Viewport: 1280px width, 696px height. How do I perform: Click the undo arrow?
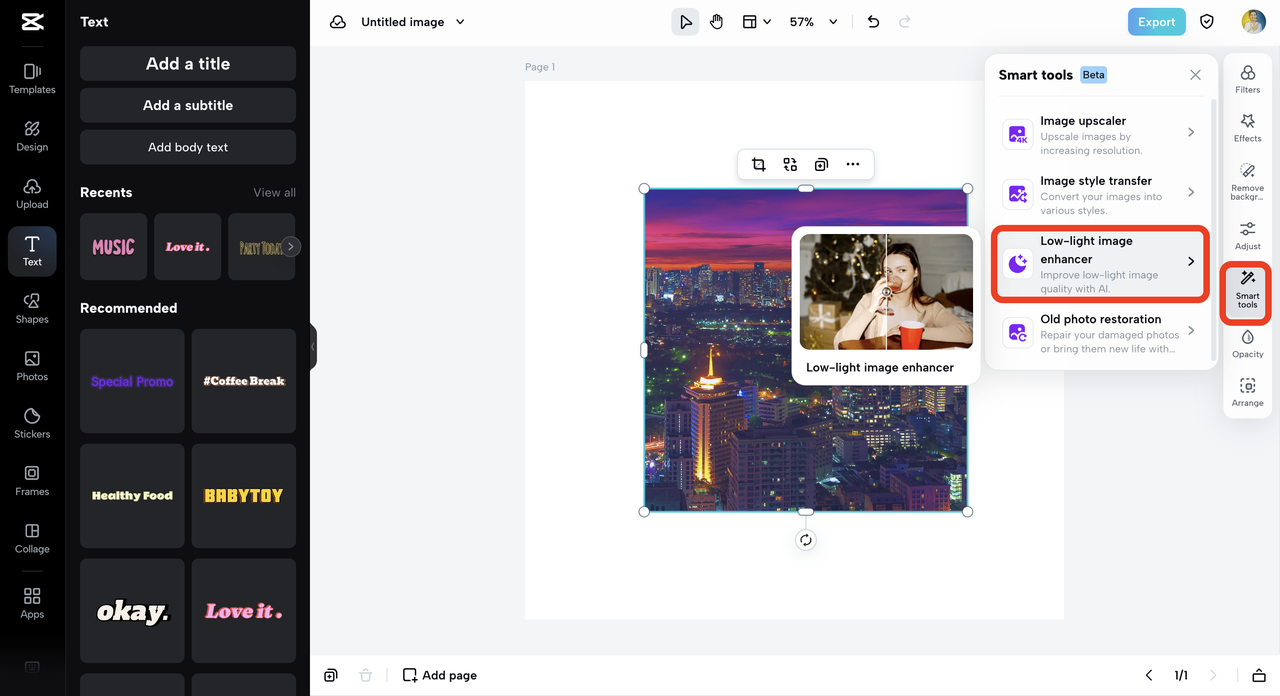873,22
